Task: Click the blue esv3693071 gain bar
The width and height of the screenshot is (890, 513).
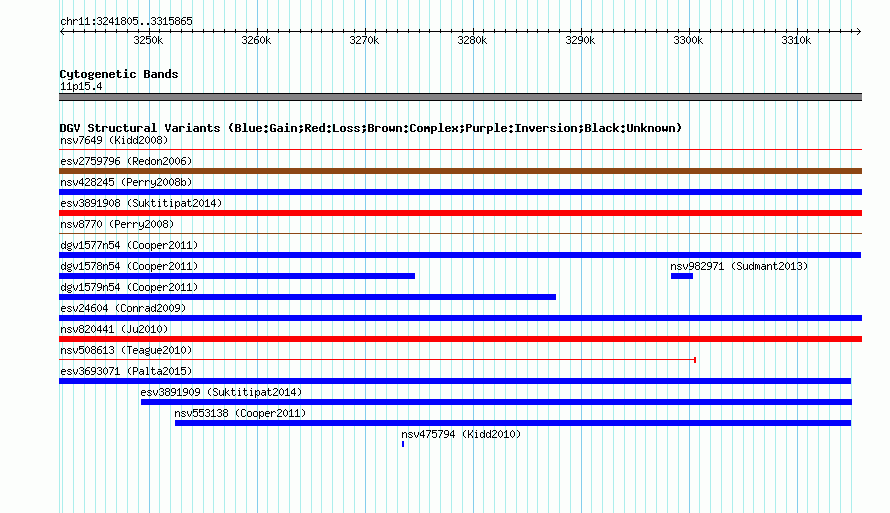Action: [x=455, y=381]
